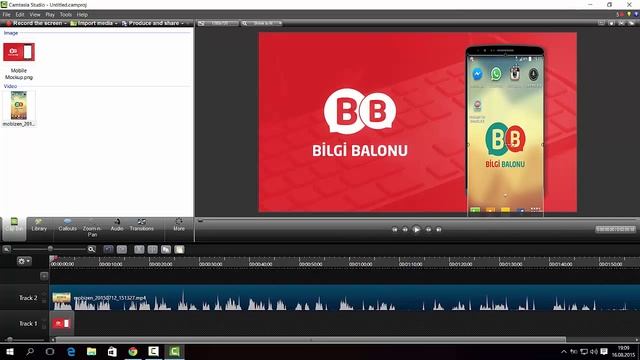Screen dimensions: 640x360
Task: Open Task View on taskbar
Action: tap(50, 351)
